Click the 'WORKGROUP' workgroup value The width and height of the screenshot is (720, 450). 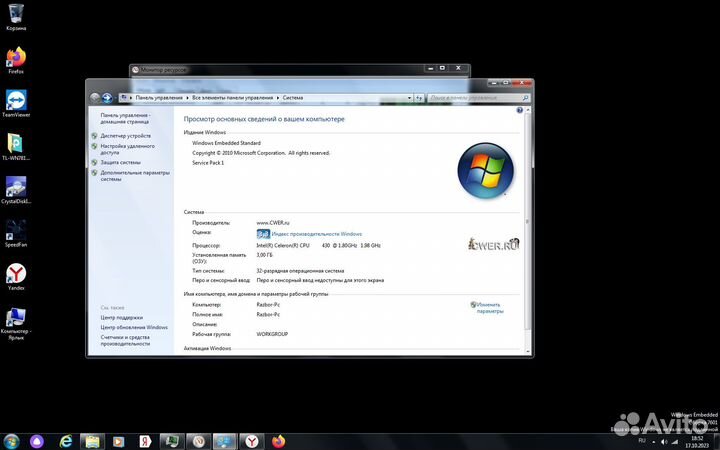272,334
